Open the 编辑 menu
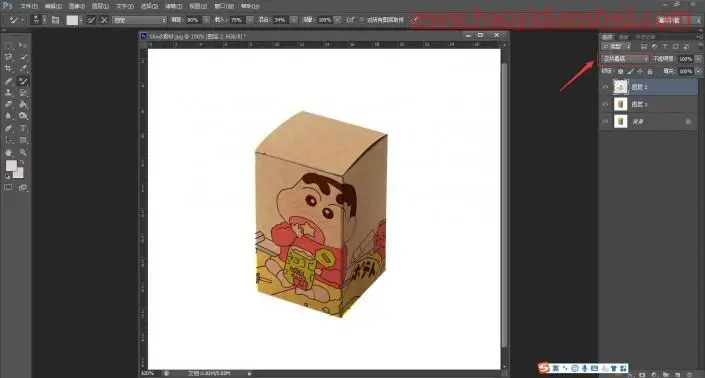Screen dimensions: 705x378 click(53, 6)
